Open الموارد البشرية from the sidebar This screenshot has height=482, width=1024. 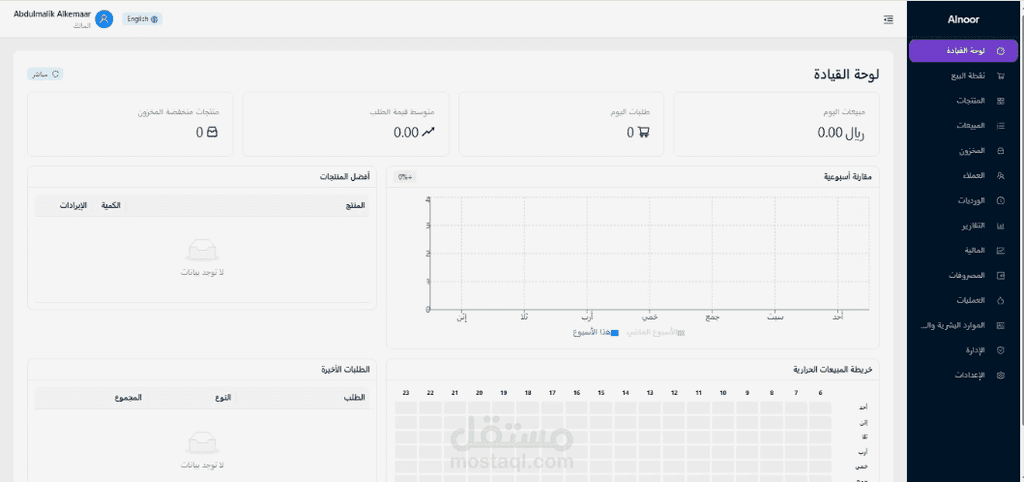tap(963, 325)
